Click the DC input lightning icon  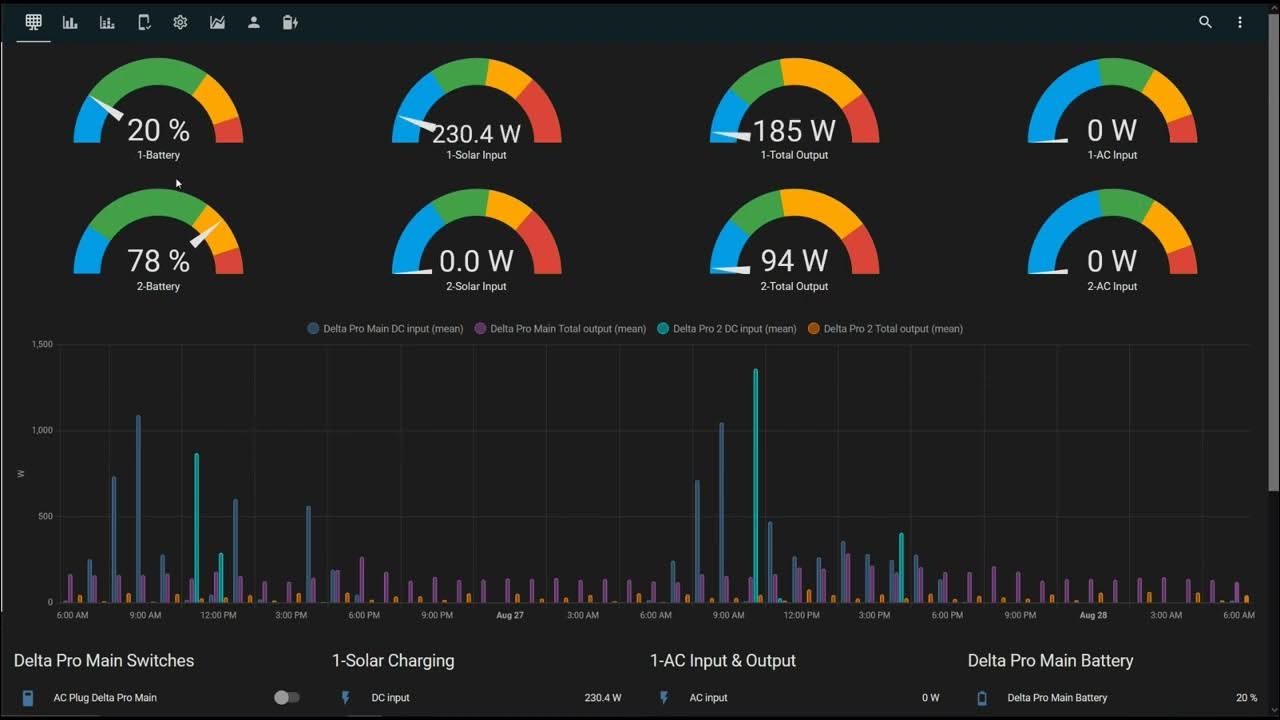coord(346,697)
